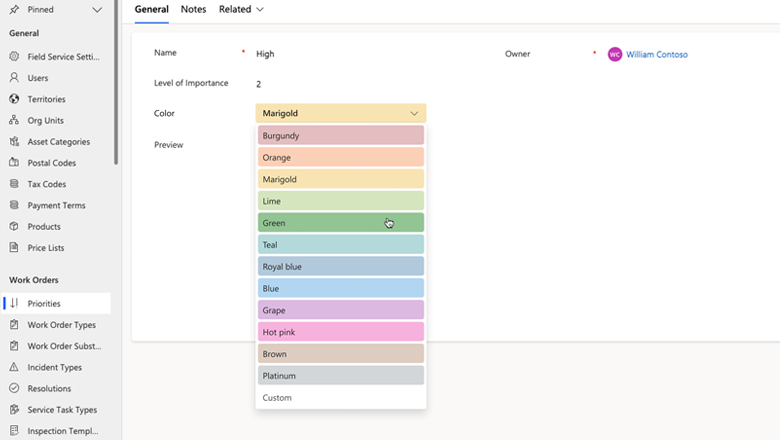Open Service Task Types in sidebar
780x440 pixels.
62,410
